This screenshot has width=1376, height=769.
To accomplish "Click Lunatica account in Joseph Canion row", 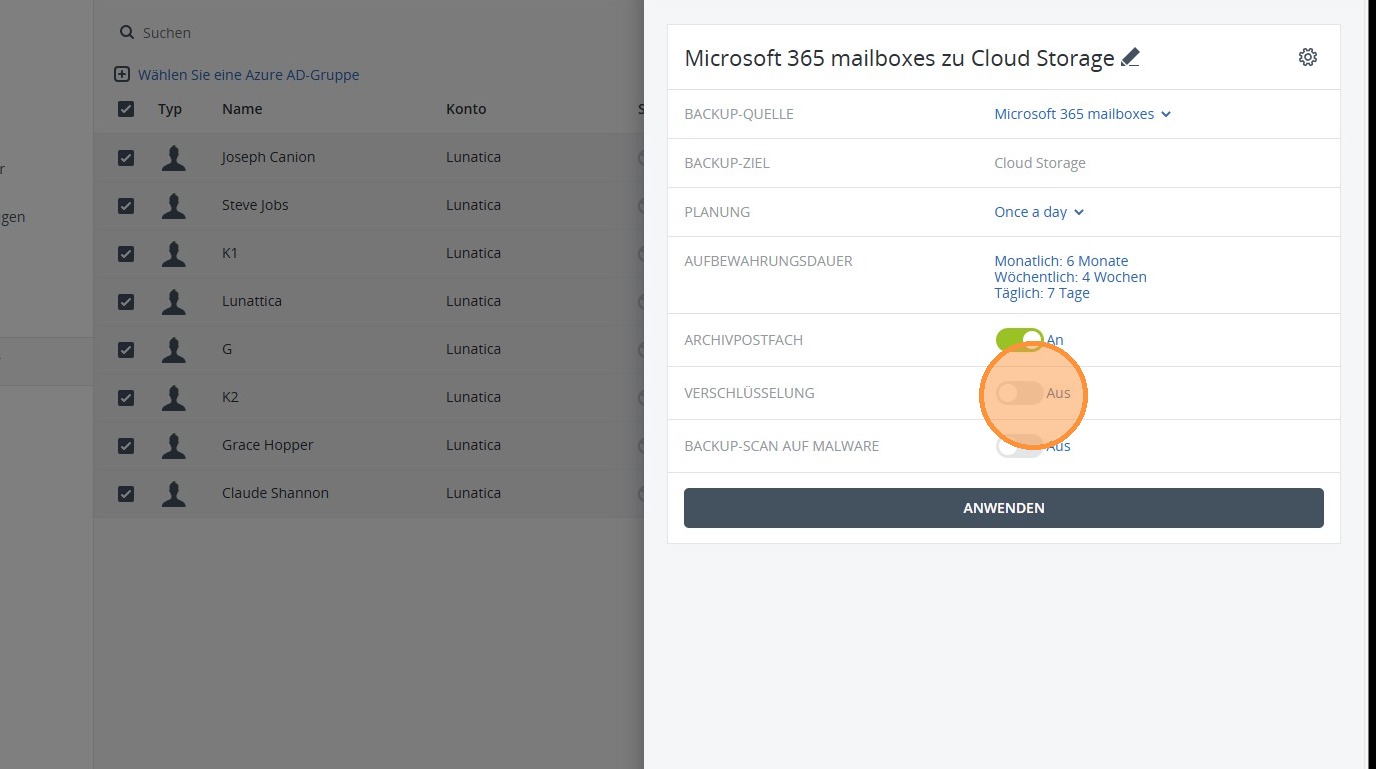I will pyautogui.click(x=473, y=157).
